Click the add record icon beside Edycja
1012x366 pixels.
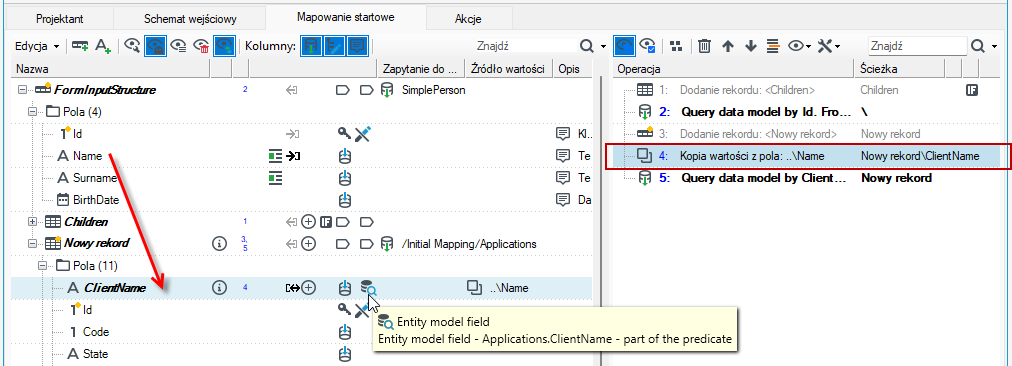point(80,46)
